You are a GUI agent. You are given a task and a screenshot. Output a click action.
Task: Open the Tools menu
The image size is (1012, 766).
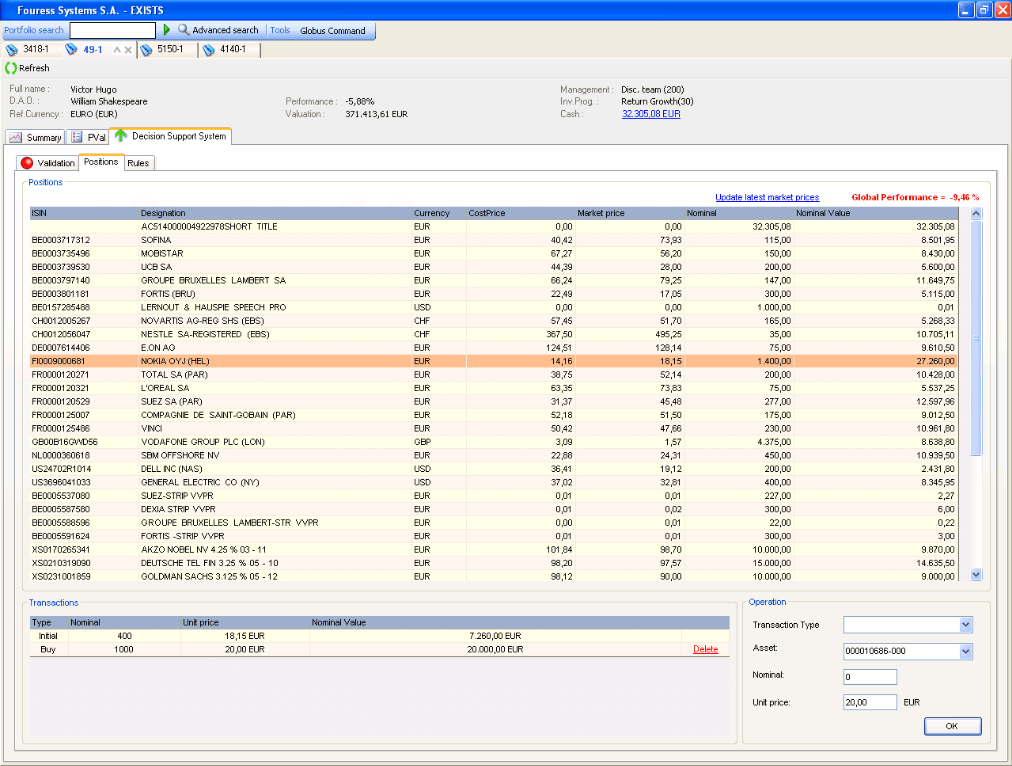tap(280, 30)
